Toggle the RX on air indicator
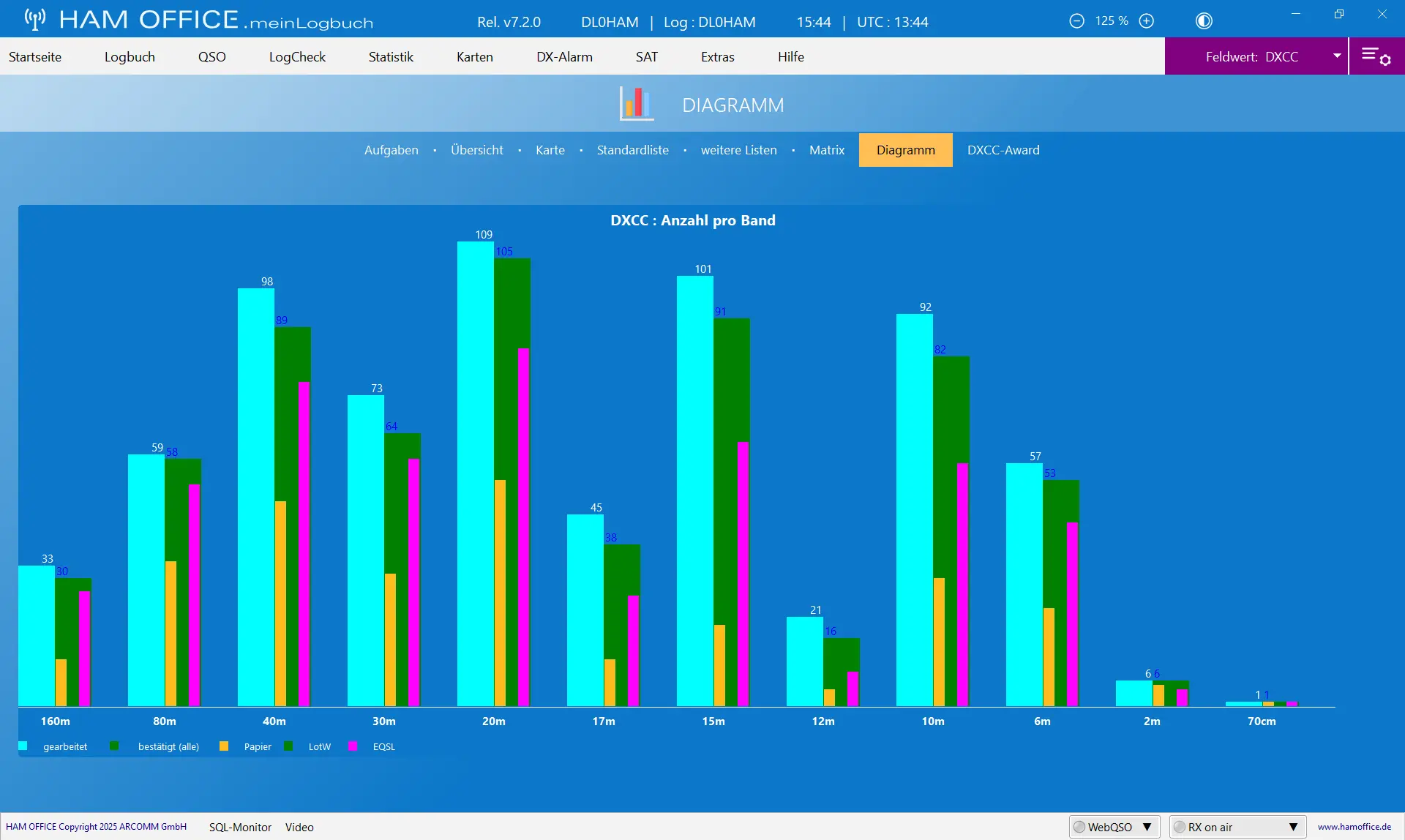This screenshot has height=840, width=1405. [1180, 827]
